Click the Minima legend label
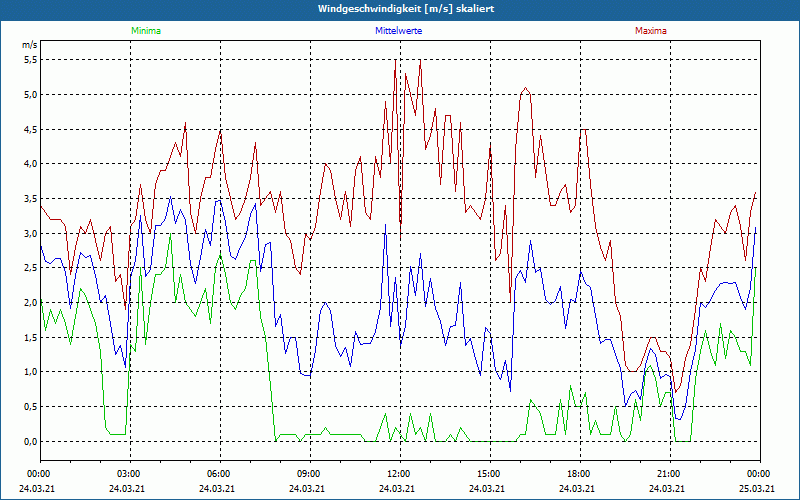This screenshot has height=500, width=800. (145, 31)
